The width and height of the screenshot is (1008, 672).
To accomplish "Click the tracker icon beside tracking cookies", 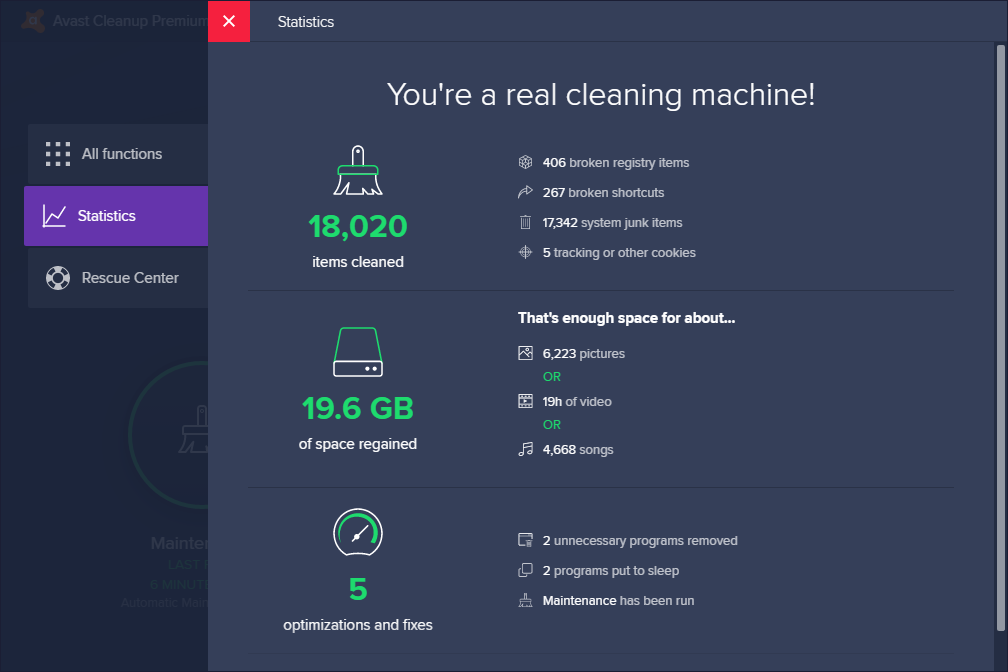I will (x=525, y=252).
